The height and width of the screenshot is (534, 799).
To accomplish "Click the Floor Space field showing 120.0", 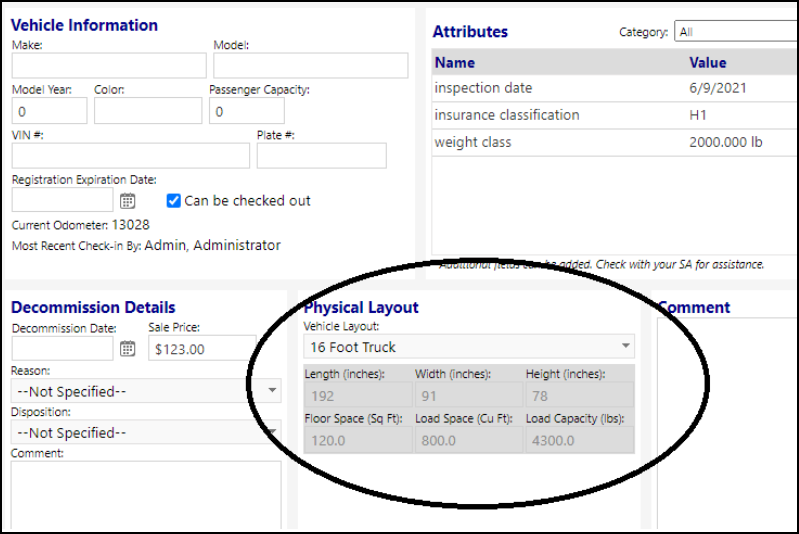I will pyautogui.click(x=358, y=440).
